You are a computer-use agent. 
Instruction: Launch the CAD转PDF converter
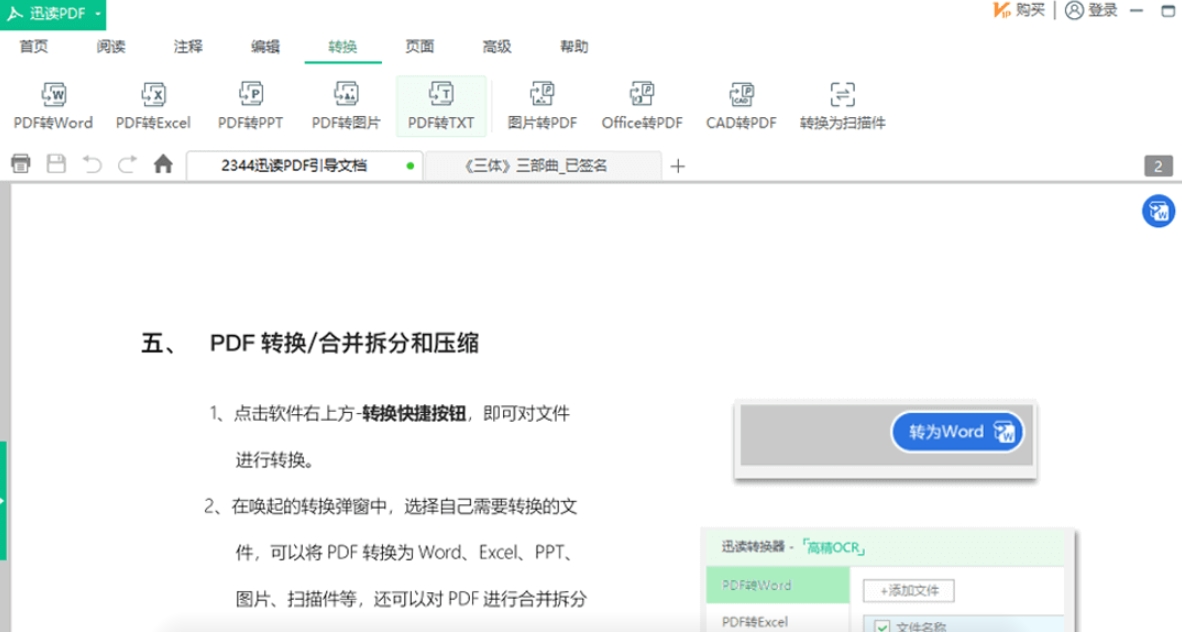(x=741, y=106)
